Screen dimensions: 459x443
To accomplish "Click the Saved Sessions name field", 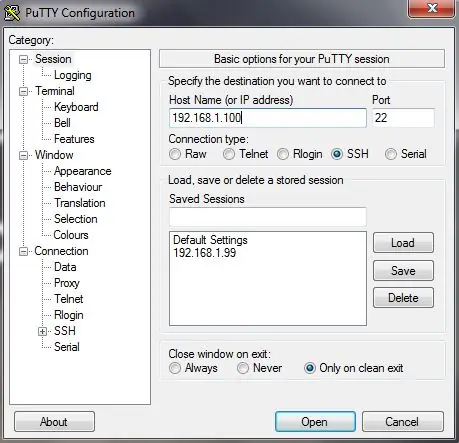I will pos(268,217).
